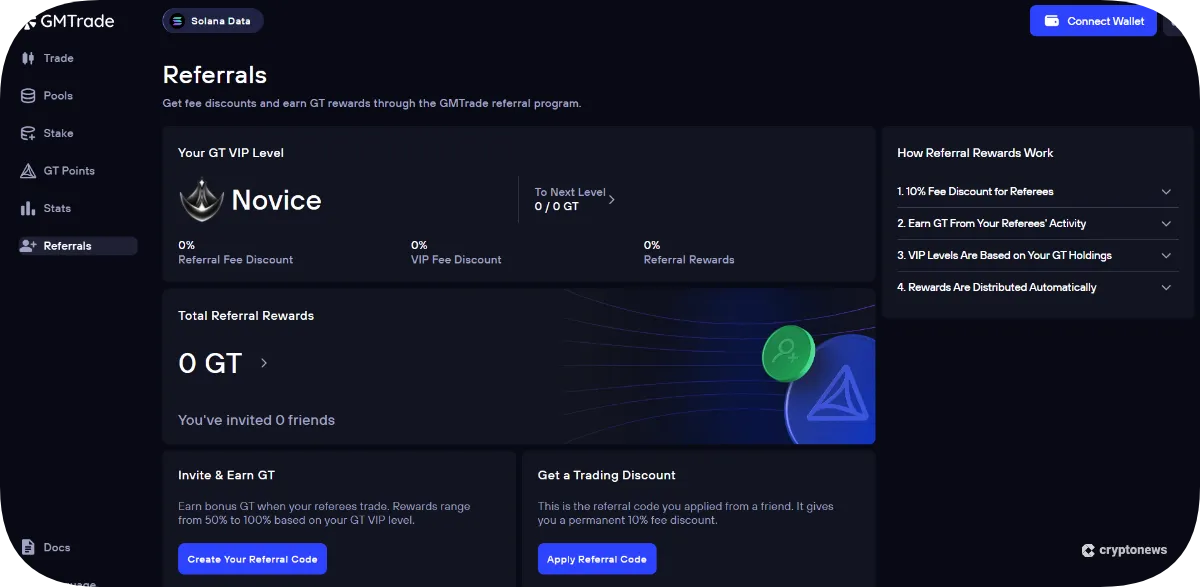This screenshot has width=1200, height=587.
Task: Click the VIP Fee Discount label
Action: (x=456, y=259)
